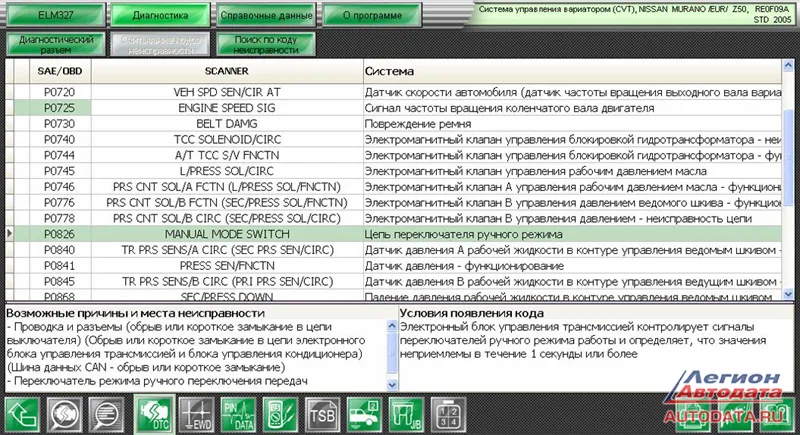
Task: Click the table scroll up arrow
Action: pos(788,65)
